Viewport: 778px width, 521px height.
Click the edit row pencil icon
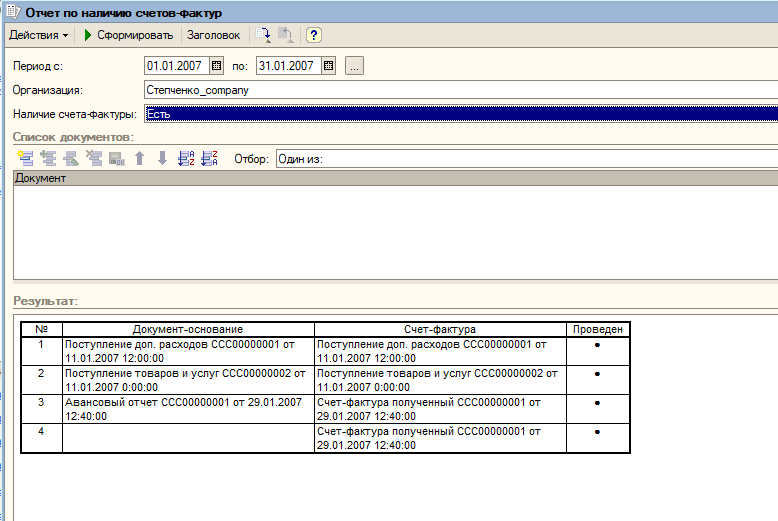click(70, 159)
